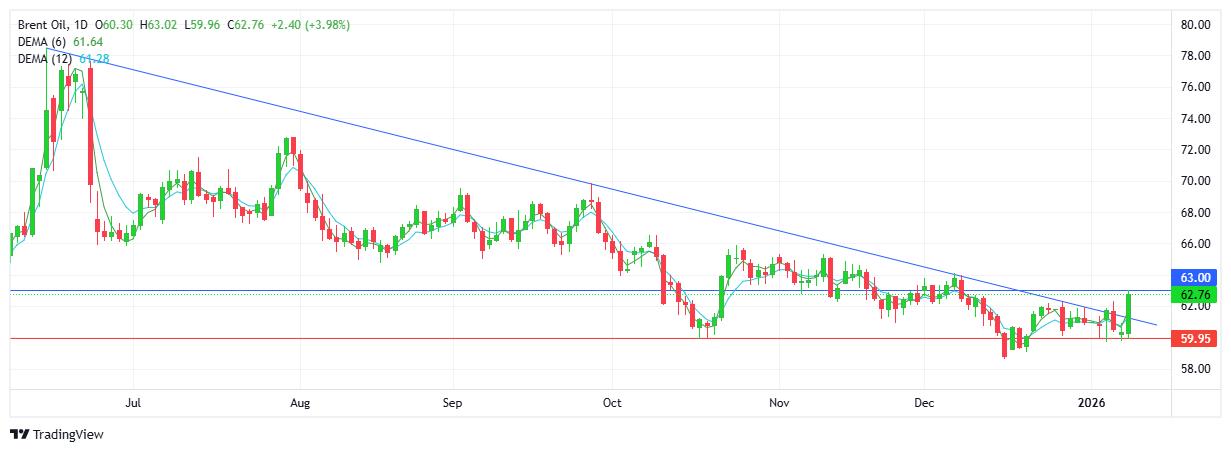Image resolution: width=1231 pixels, height=452 pixels.
Task: Click the 80.00 level on price scale
Action: tap(1197, 25)
